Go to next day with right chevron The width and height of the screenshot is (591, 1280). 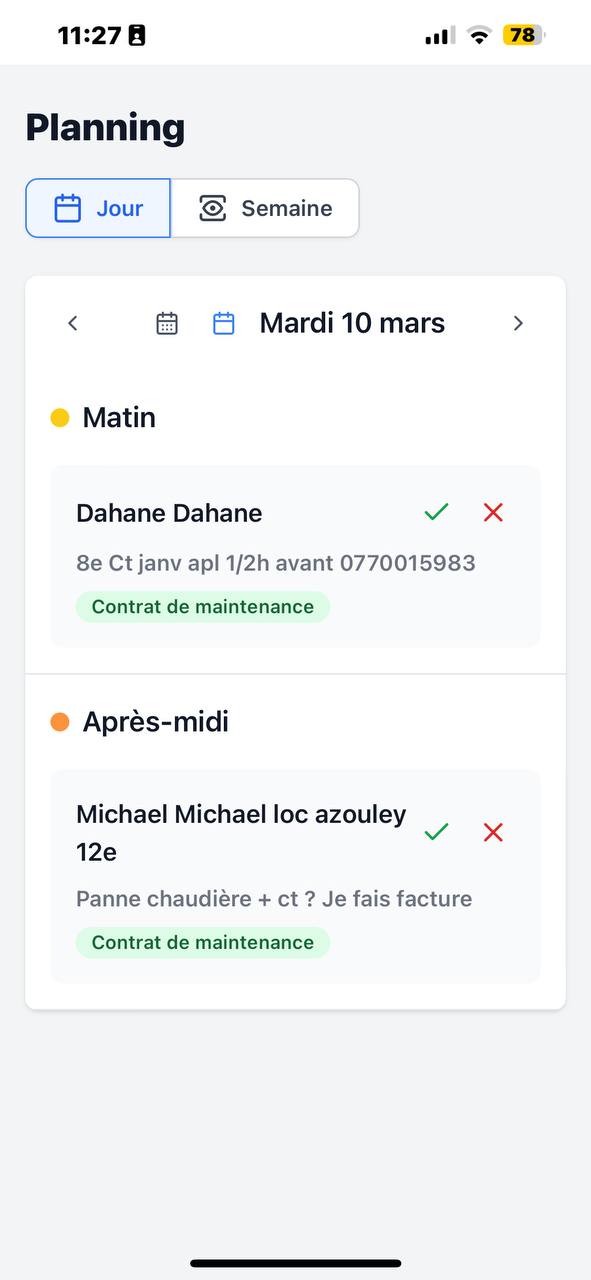click(518, 322)
